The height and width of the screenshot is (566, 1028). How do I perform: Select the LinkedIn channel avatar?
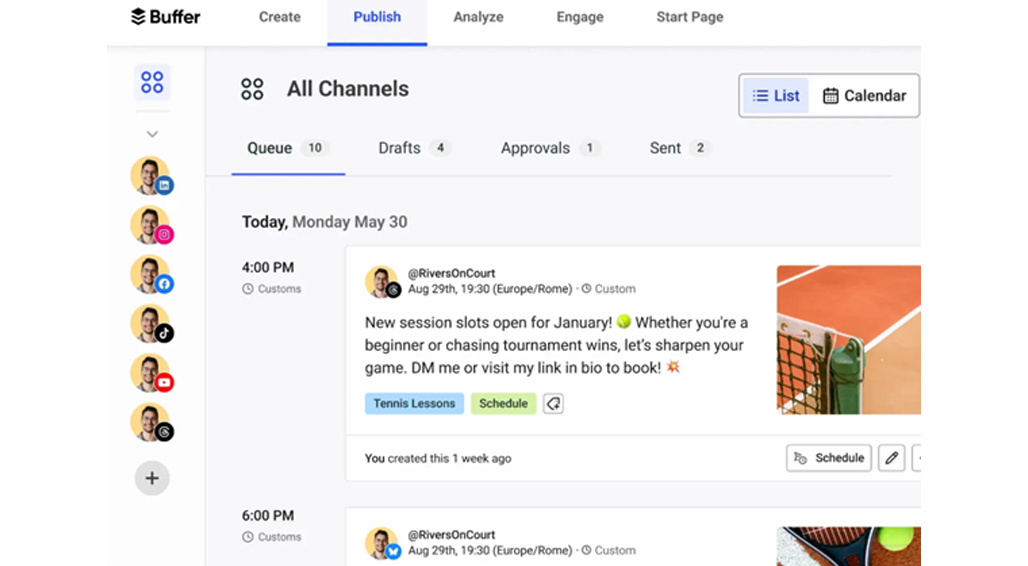pyautogui.click(x=151, y=176)
